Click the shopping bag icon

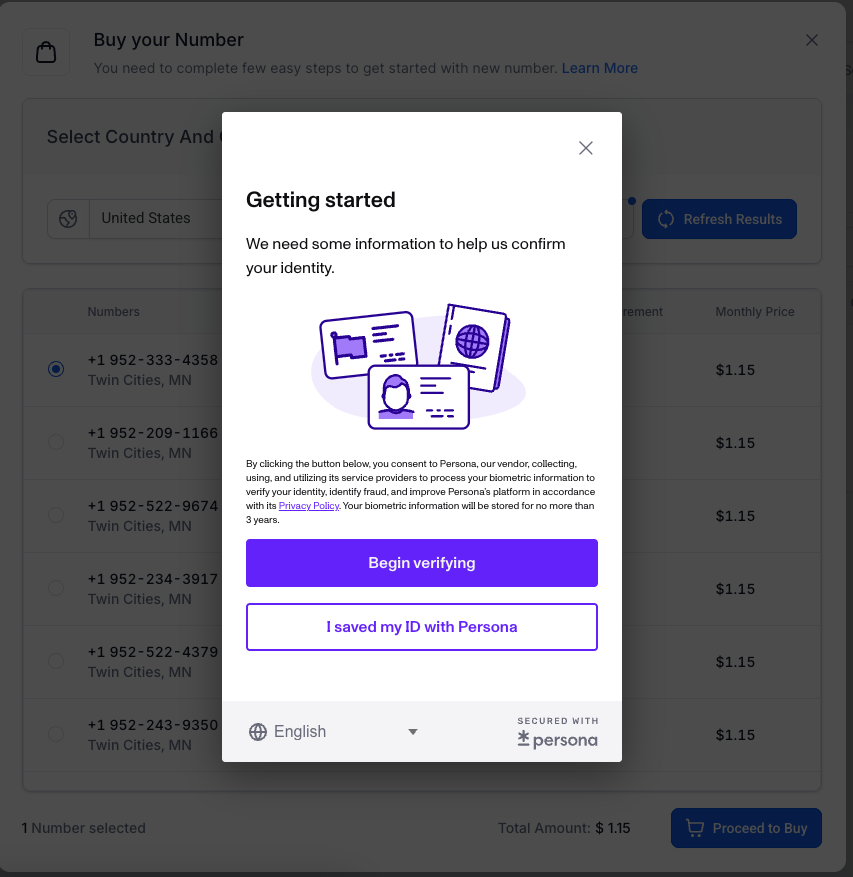46,52
